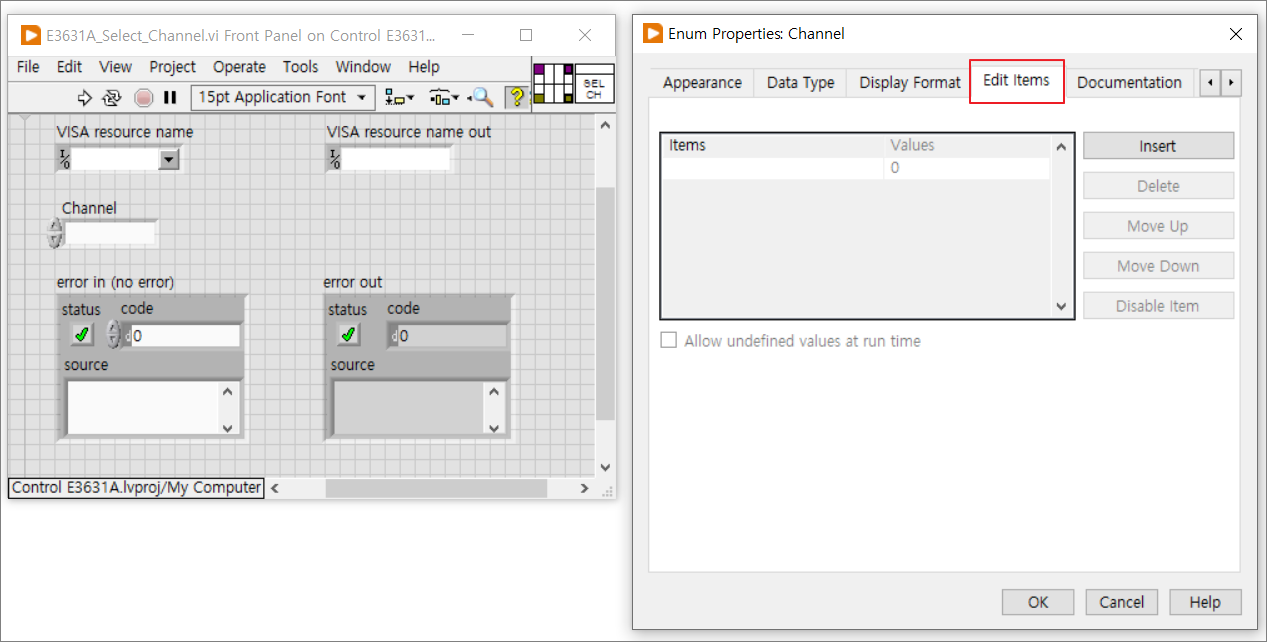The image size is (1267, 642).
Task: Click the I/O glyph of VISA resource name
Action: (x=64, y=158)
